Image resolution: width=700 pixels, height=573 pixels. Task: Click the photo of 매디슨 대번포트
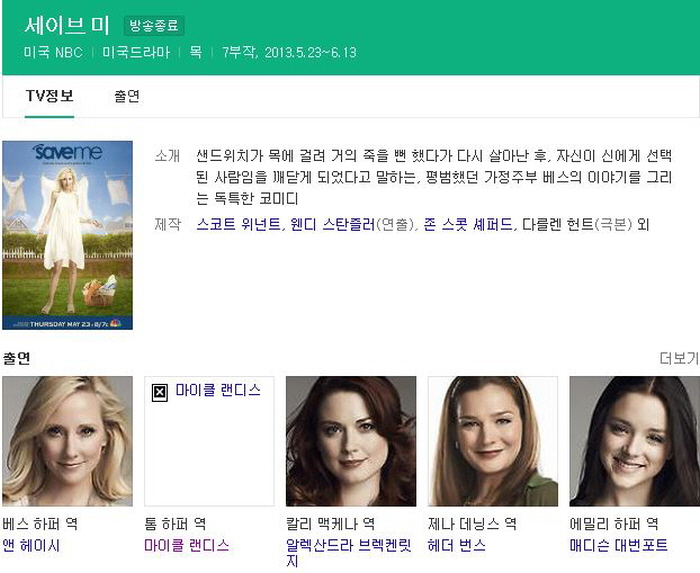[x=634, y=441]
